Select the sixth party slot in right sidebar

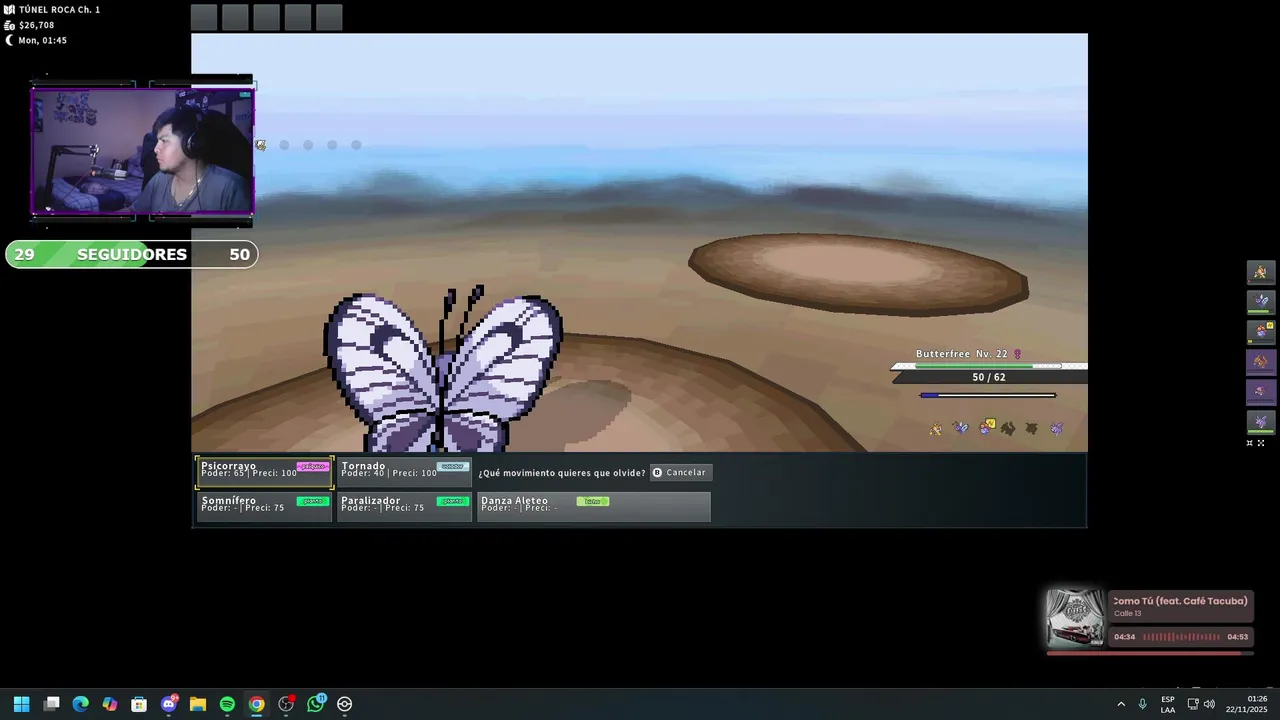point(1261,422)
